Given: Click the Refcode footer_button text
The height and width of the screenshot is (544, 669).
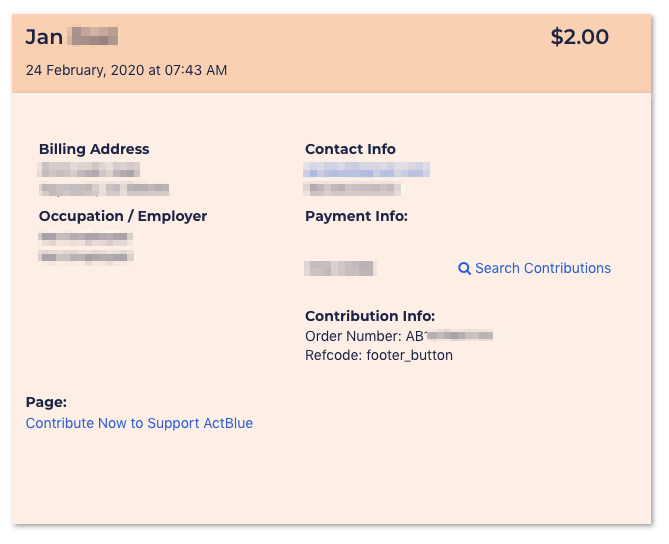Looking at the screenshot, I should [379, 355].
